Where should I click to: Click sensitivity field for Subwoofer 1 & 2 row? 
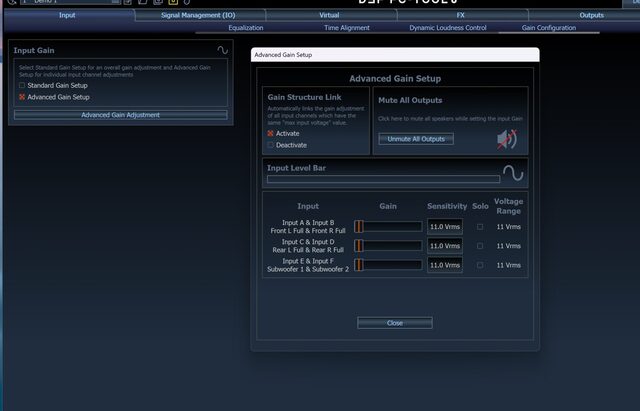click(445, 265)
